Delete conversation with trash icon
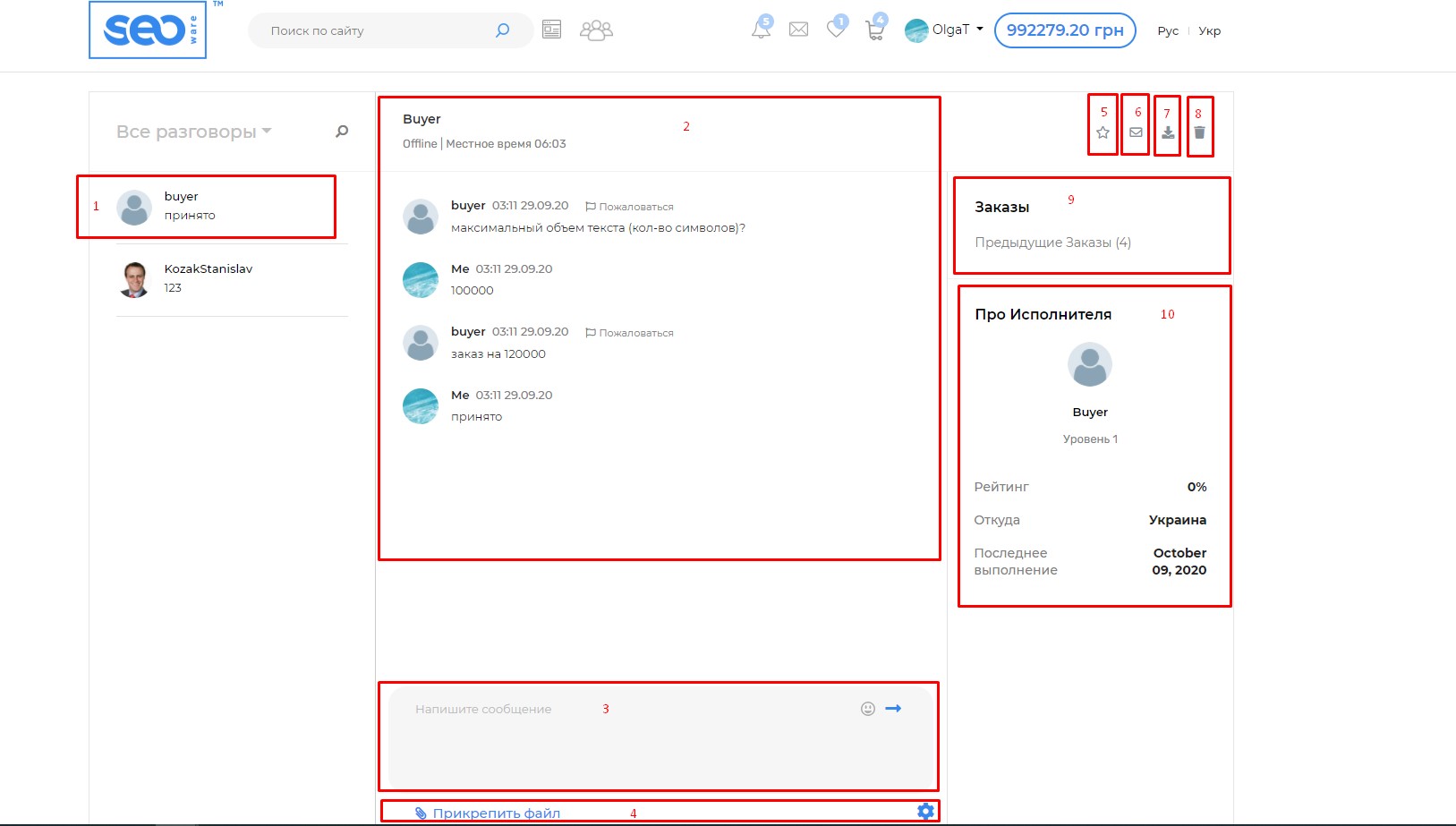 tap(1199, 132)
